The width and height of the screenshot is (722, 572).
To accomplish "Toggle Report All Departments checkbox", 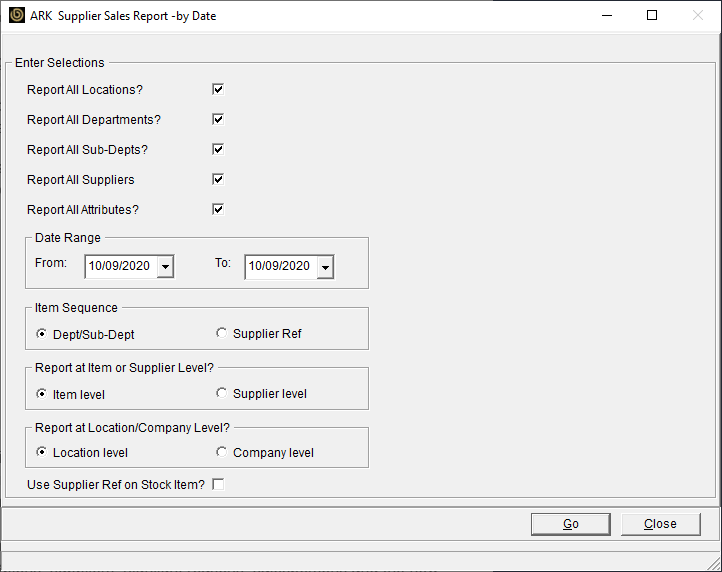I will tap(218, 119).
